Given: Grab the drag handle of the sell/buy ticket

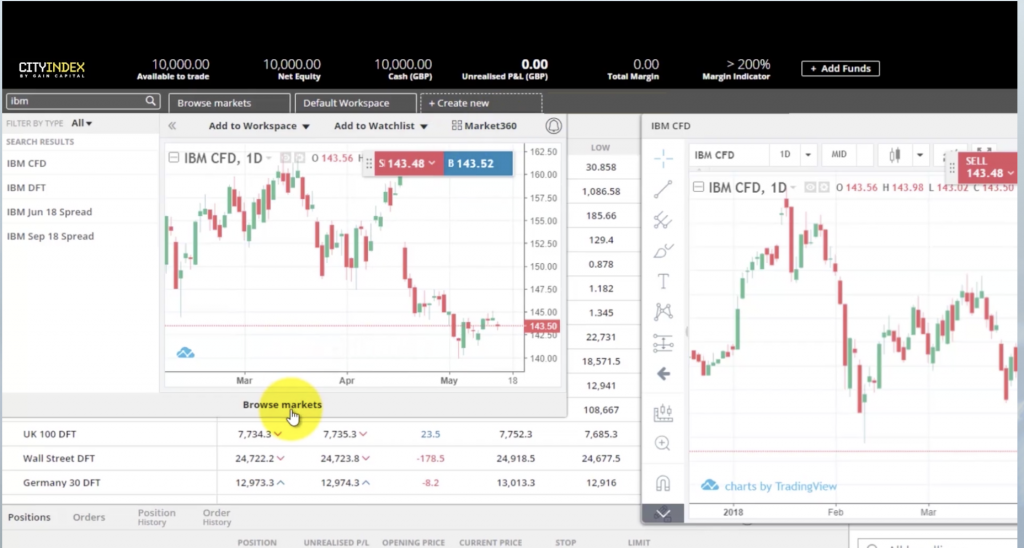Looking at the screenshot, I should 369,164.
